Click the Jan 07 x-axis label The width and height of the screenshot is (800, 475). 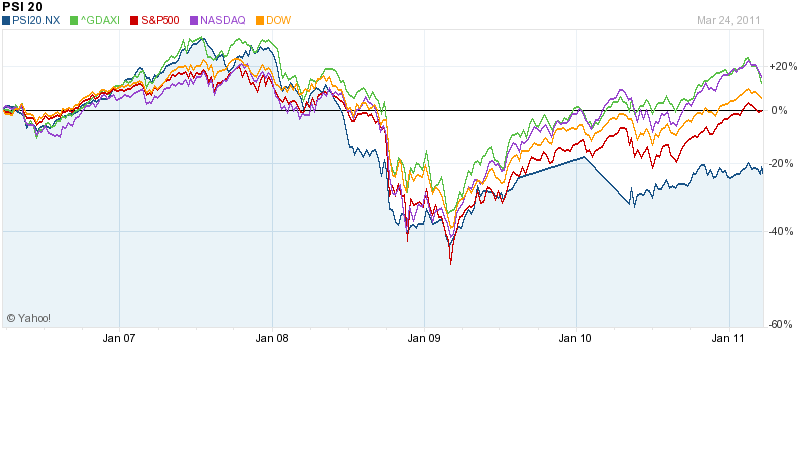pos(119,338)
